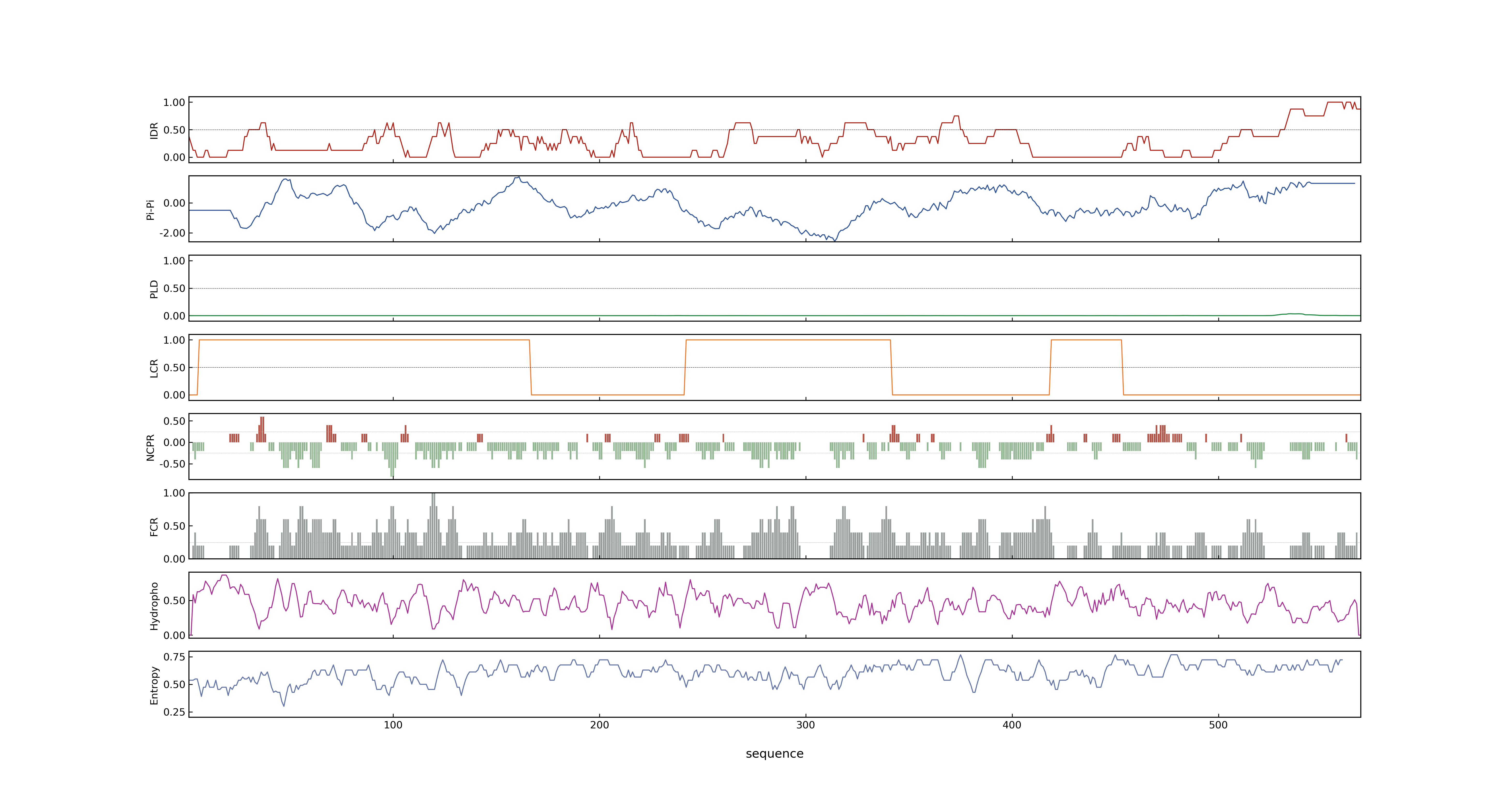Click the LCR y-axis label
The width and height of the screenshot is (1512, 806).
tap(154, 368)
